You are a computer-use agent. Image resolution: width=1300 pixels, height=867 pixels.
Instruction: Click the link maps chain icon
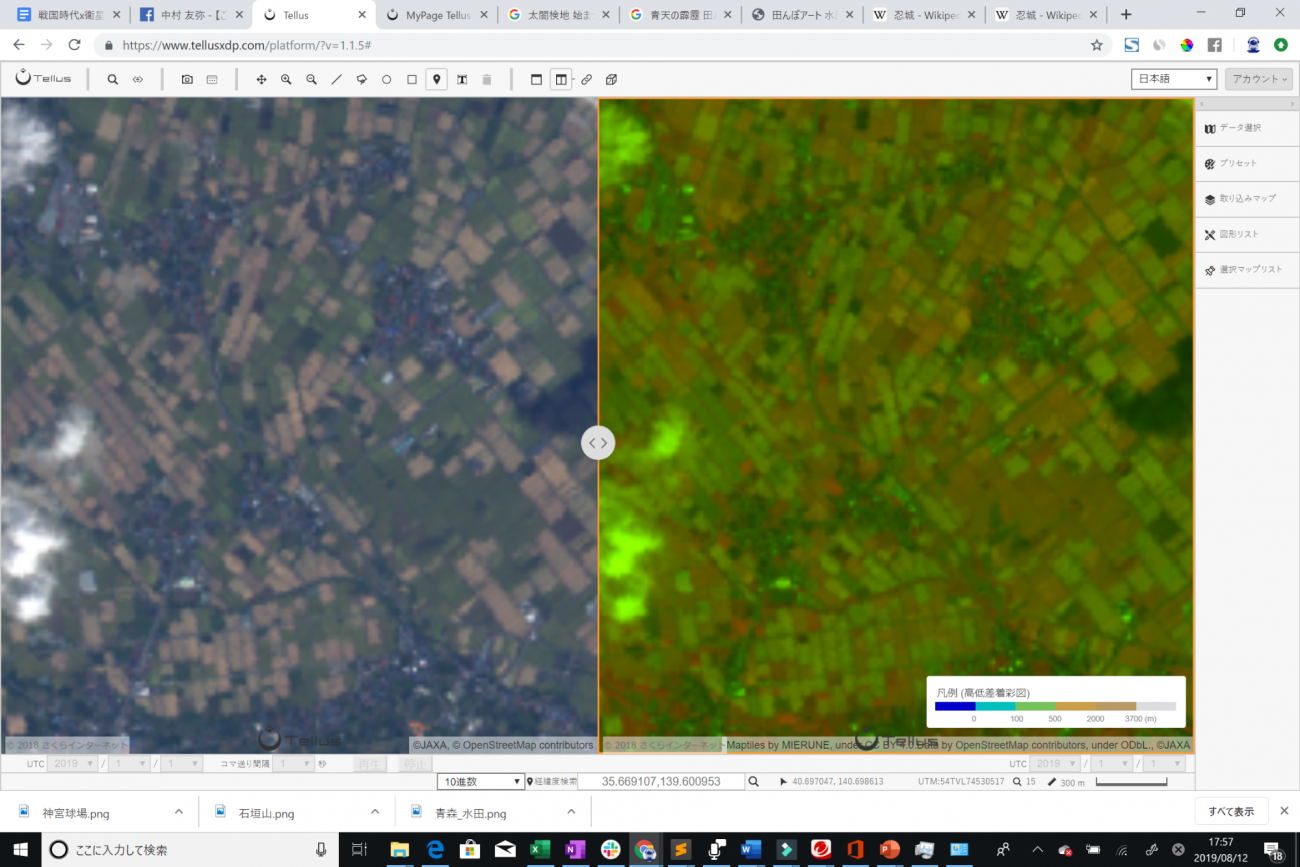point(587,79)
